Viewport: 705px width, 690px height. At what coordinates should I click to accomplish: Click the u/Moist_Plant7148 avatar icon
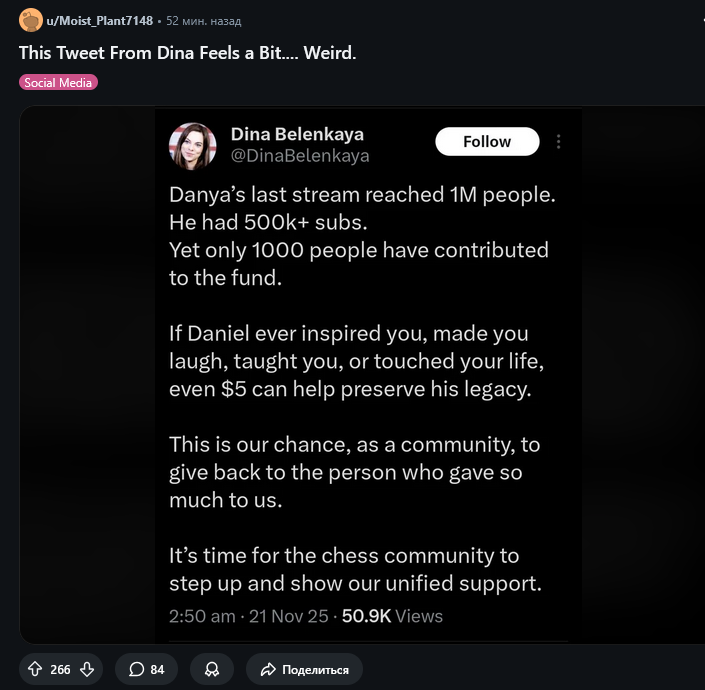point(30,20)
